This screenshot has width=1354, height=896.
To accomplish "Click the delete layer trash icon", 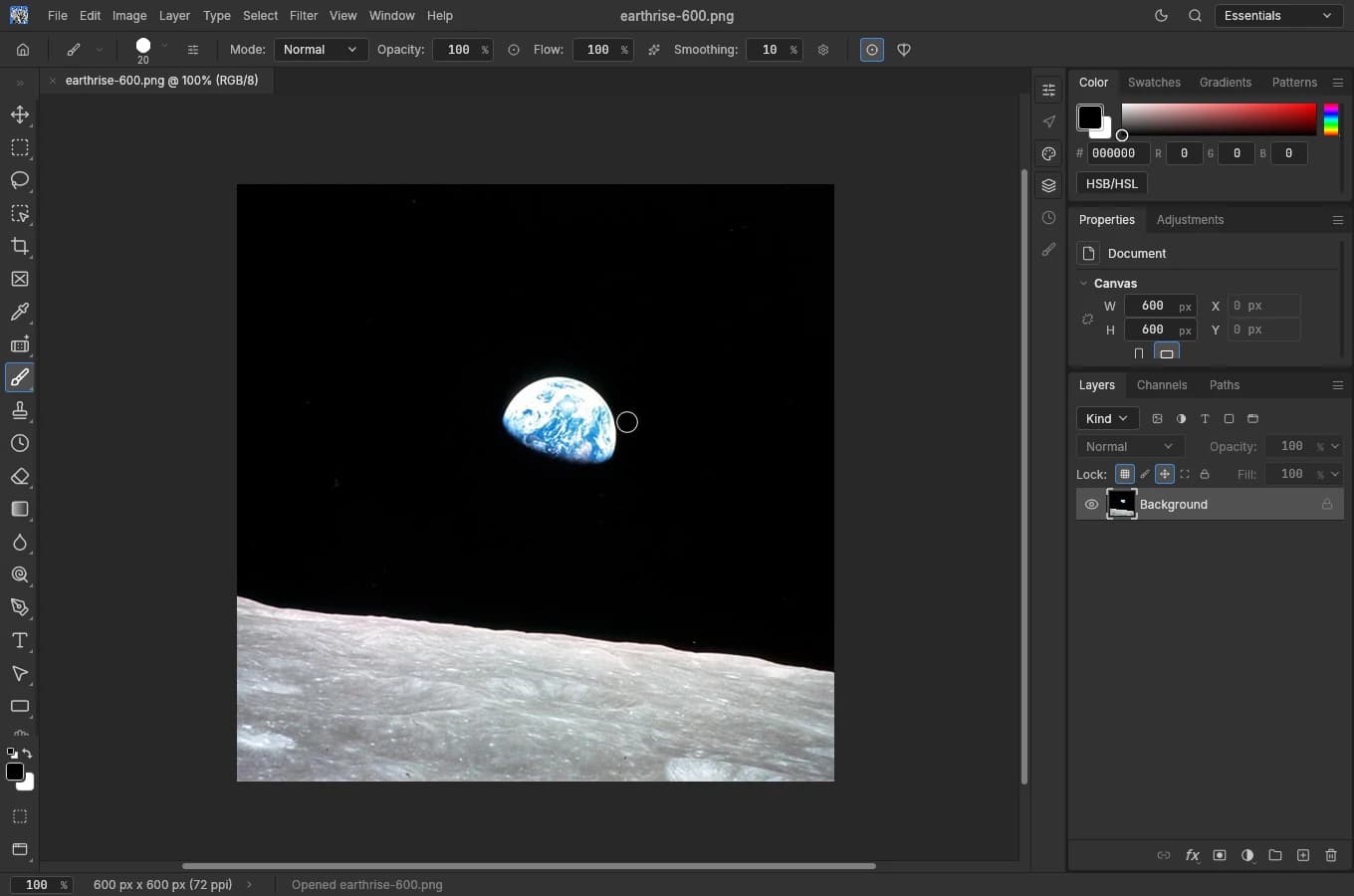I will [1331, 855].
